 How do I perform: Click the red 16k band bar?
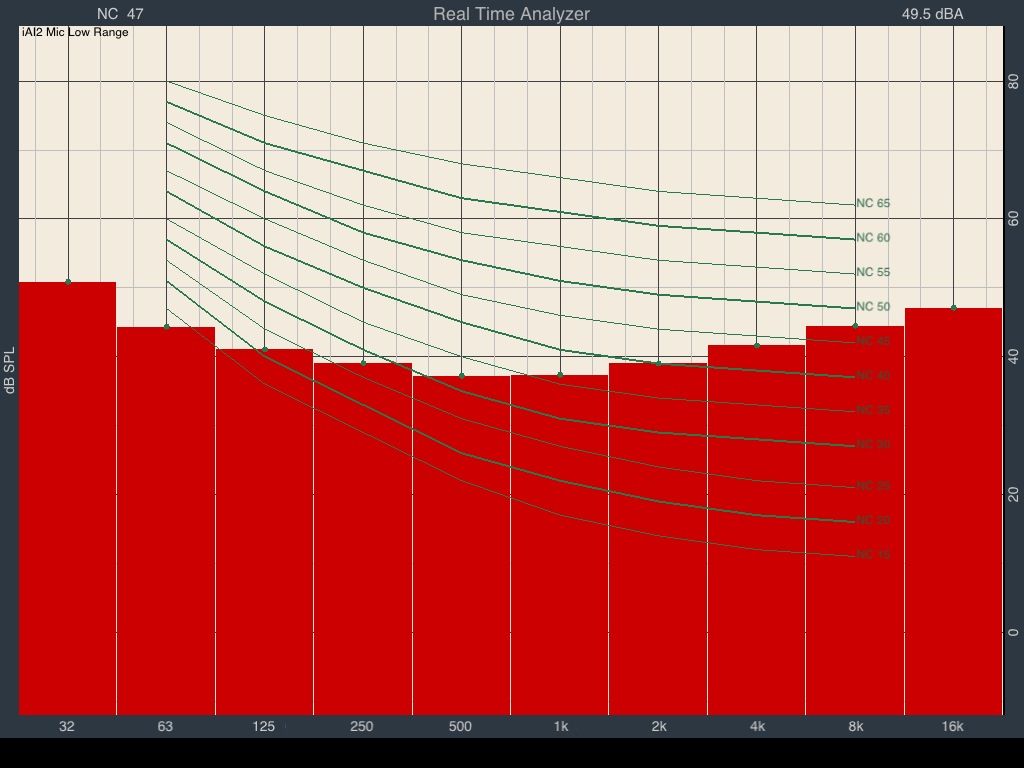(x=953, y=512)
